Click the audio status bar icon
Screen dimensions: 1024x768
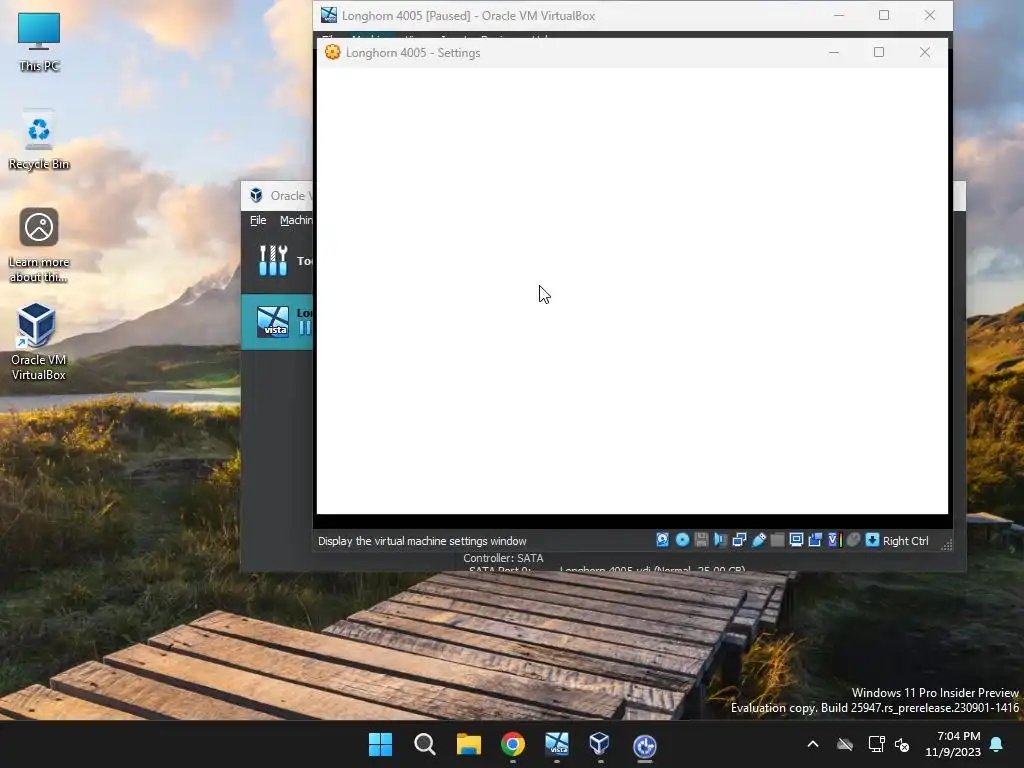(720, 539)
